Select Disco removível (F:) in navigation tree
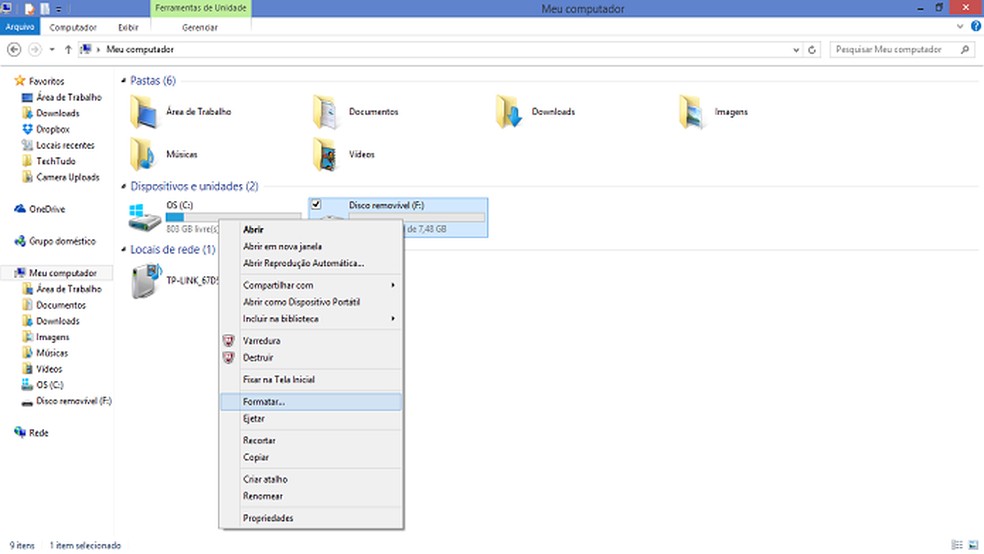 pyautogui.click(x=67, y=401)
